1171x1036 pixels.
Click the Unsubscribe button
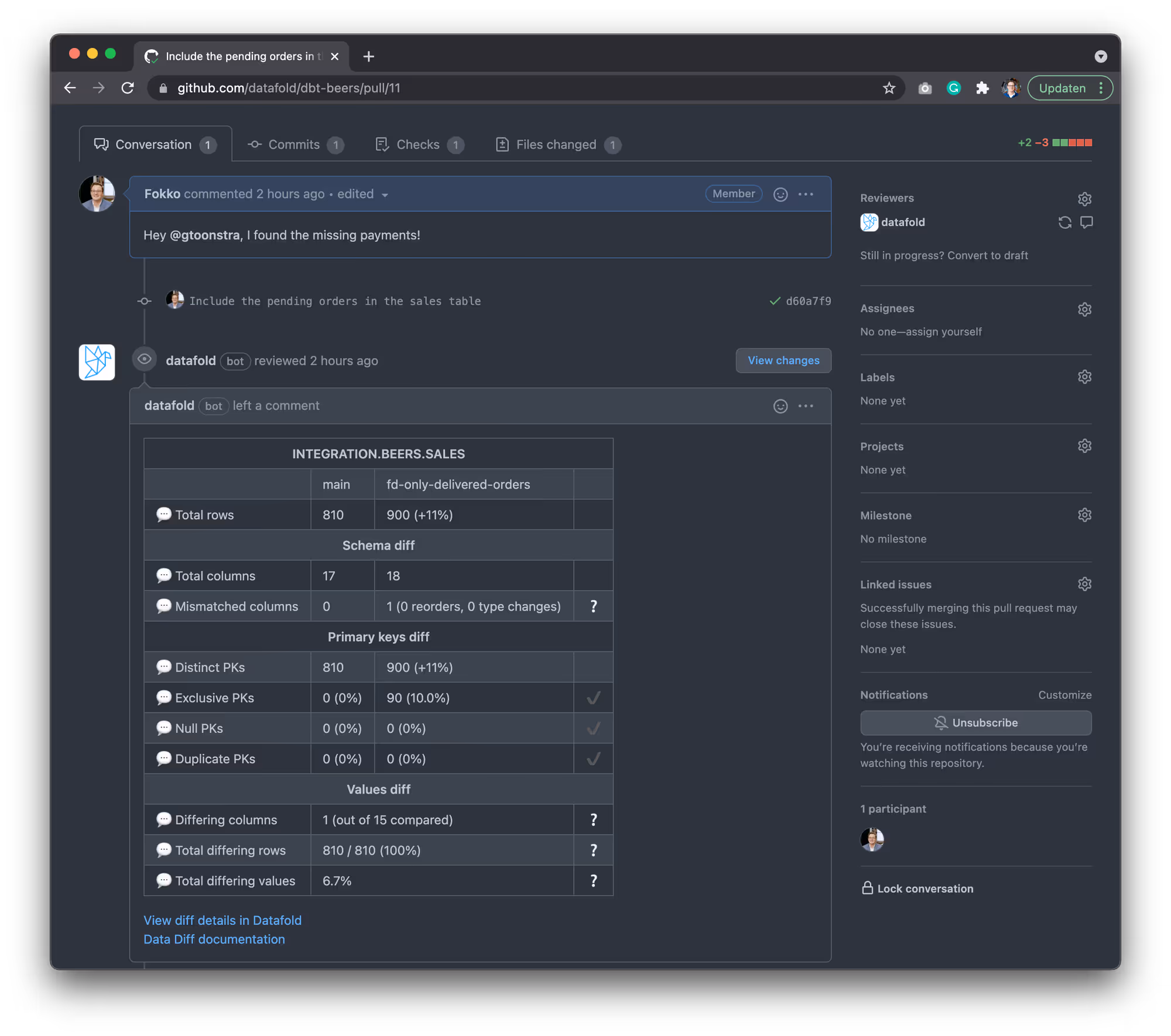[975, 722]
